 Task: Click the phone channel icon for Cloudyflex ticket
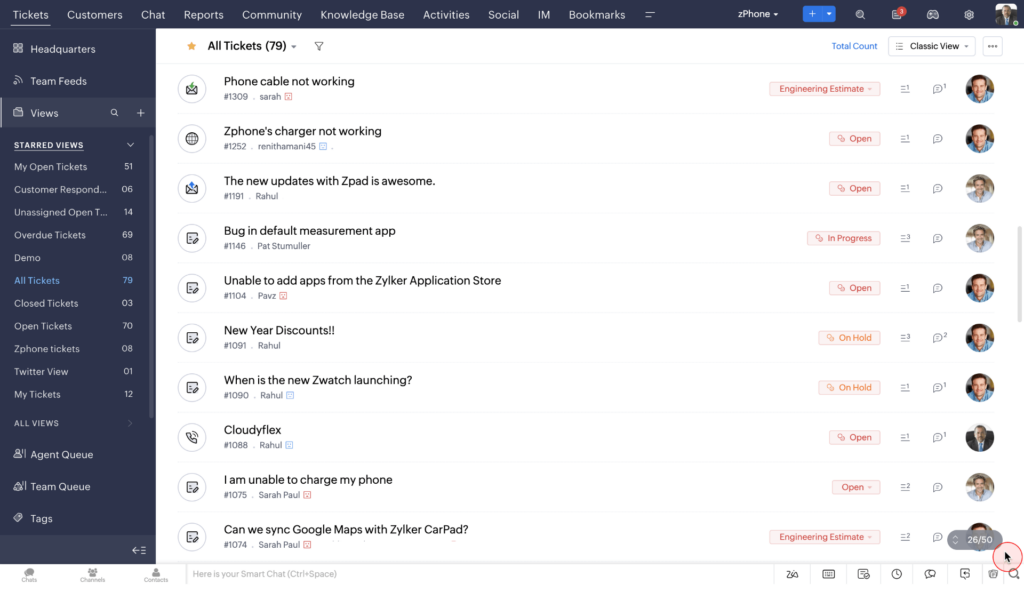(x=192, y=437)
